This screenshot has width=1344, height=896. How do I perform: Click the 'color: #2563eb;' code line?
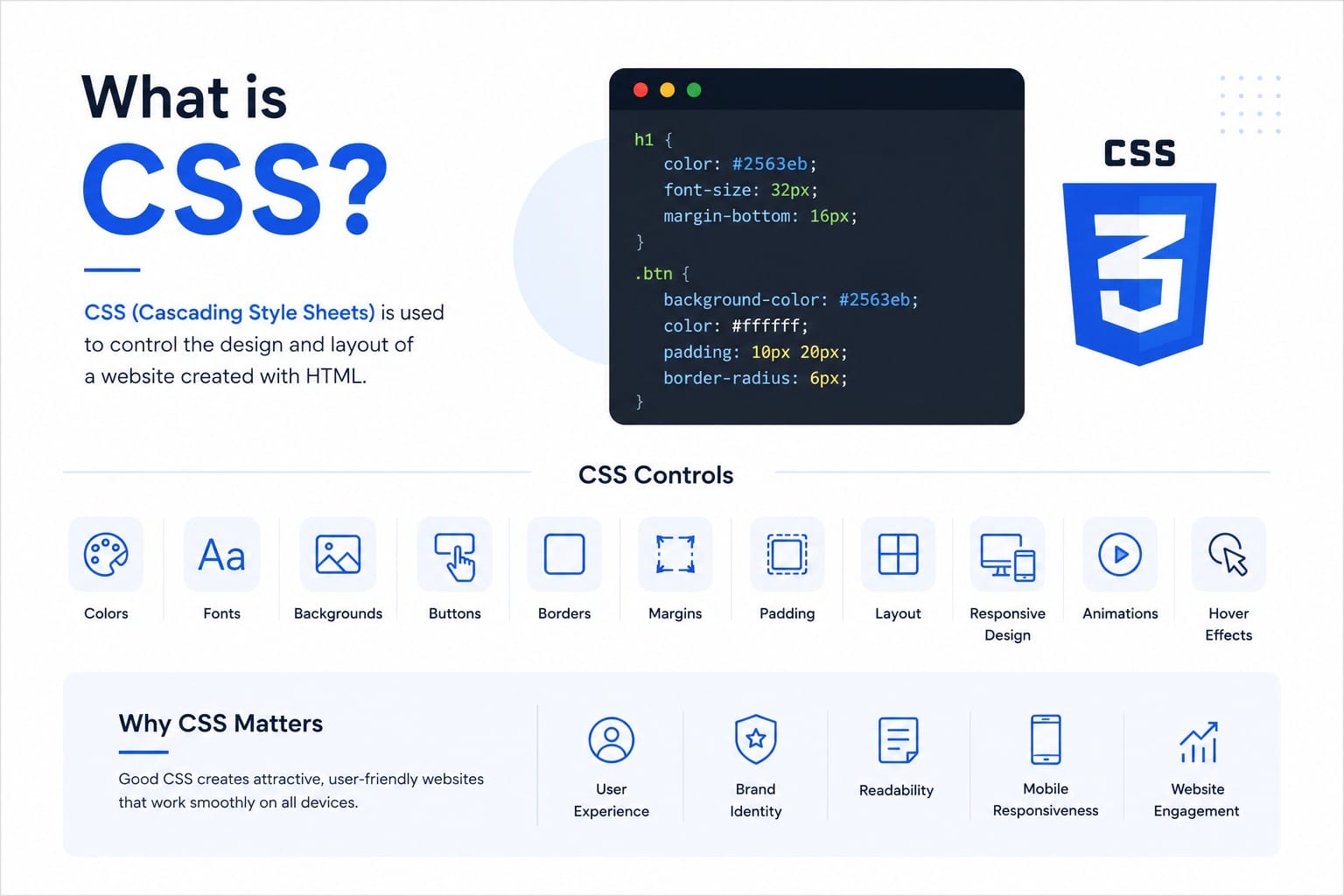tap(739, 164)
